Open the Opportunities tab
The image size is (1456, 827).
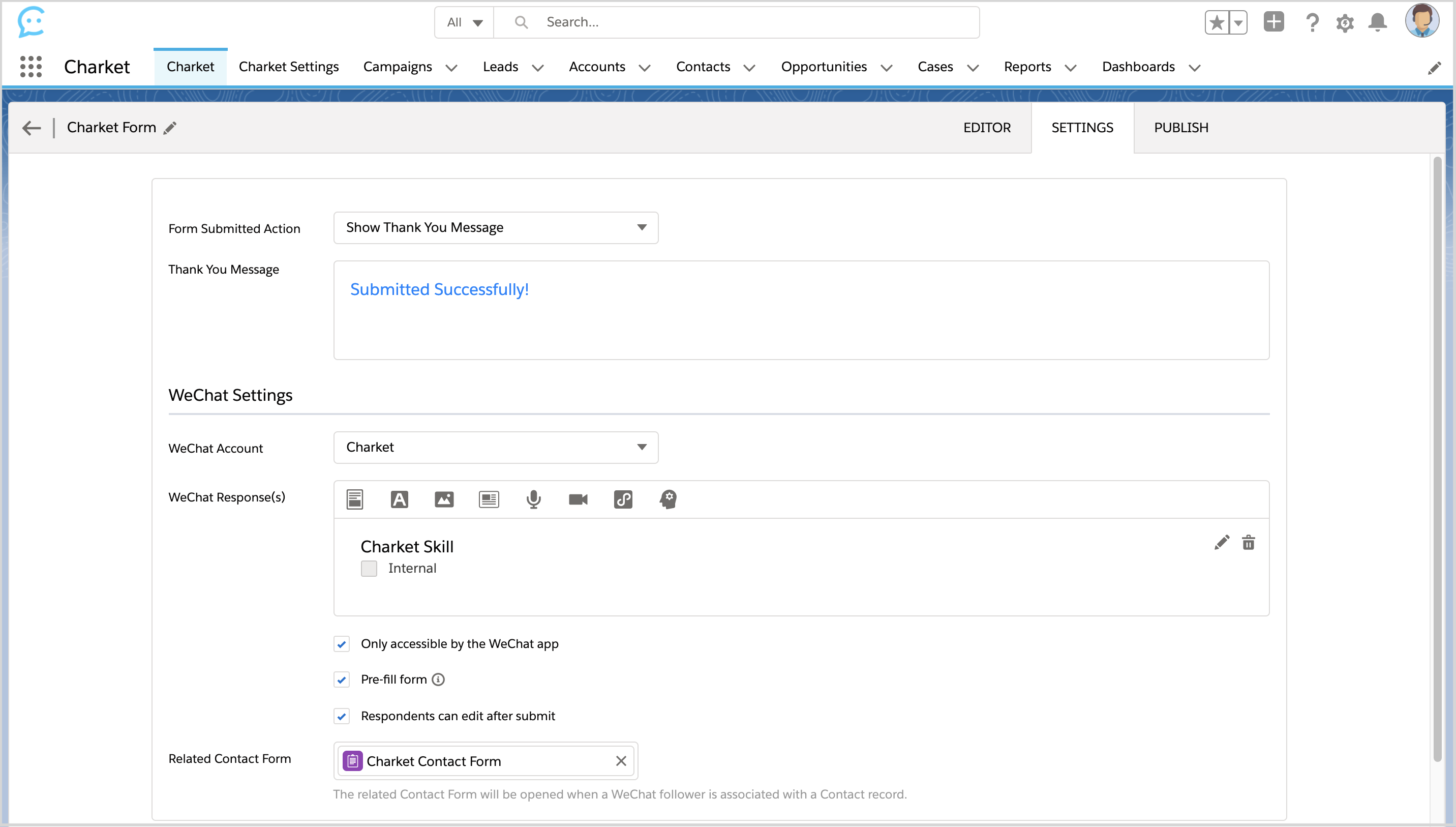(824, 67)
